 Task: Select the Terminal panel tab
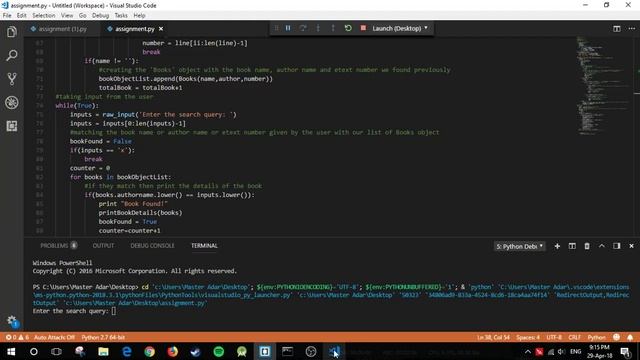[204, 246]
